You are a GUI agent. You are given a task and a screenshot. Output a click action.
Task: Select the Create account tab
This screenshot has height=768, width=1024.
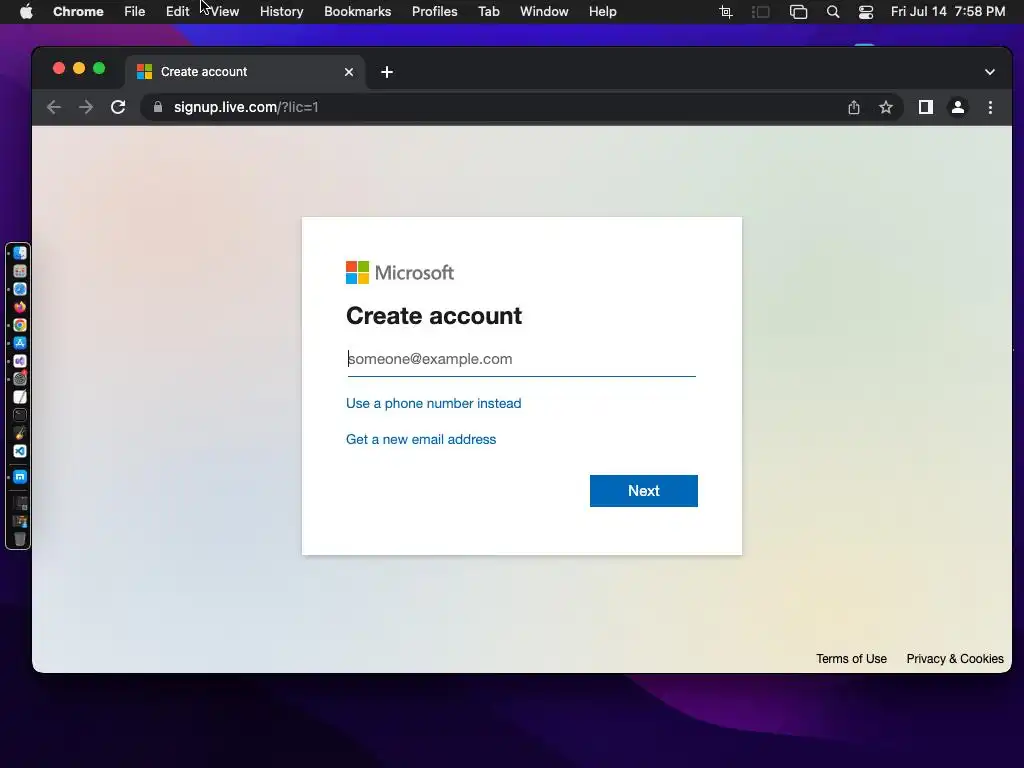tap(245, 72)
